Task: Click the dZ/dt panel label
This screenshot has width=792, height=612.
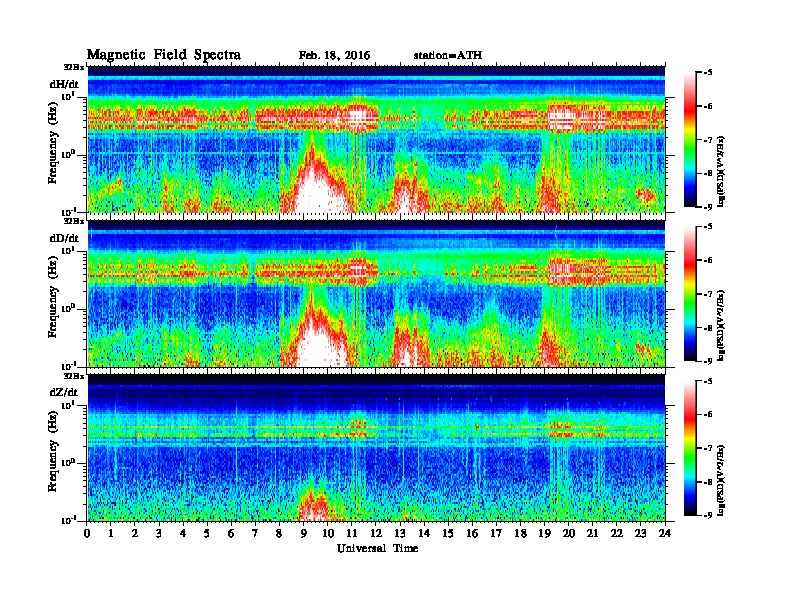Action: (64, 392)
